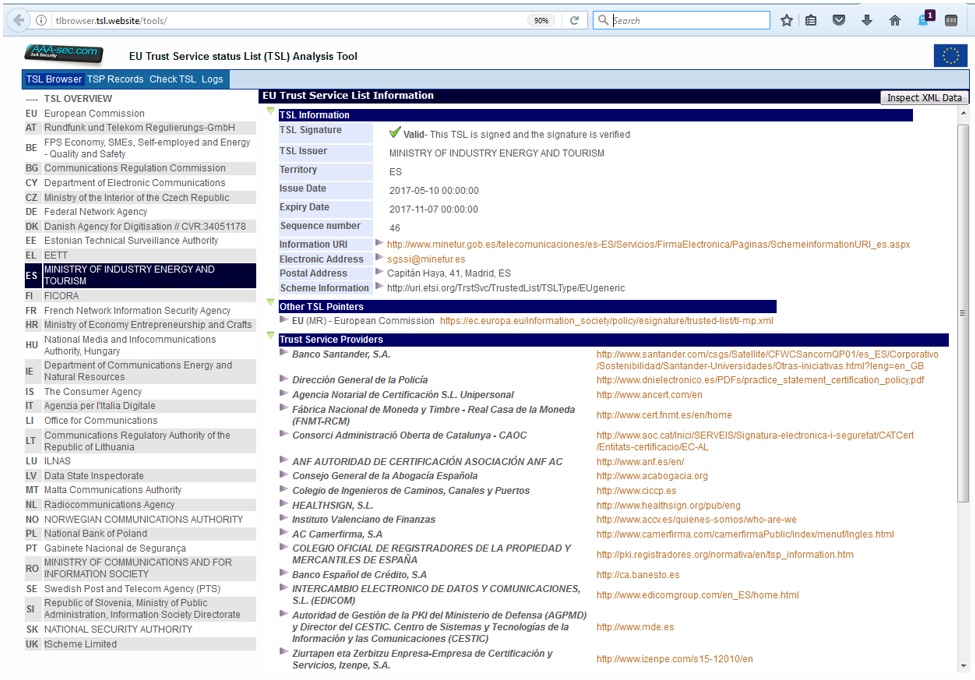This screenshot has height=680, width=975.
Task: Select NL Radiocommunications Agency
Action: click(140, 505)
